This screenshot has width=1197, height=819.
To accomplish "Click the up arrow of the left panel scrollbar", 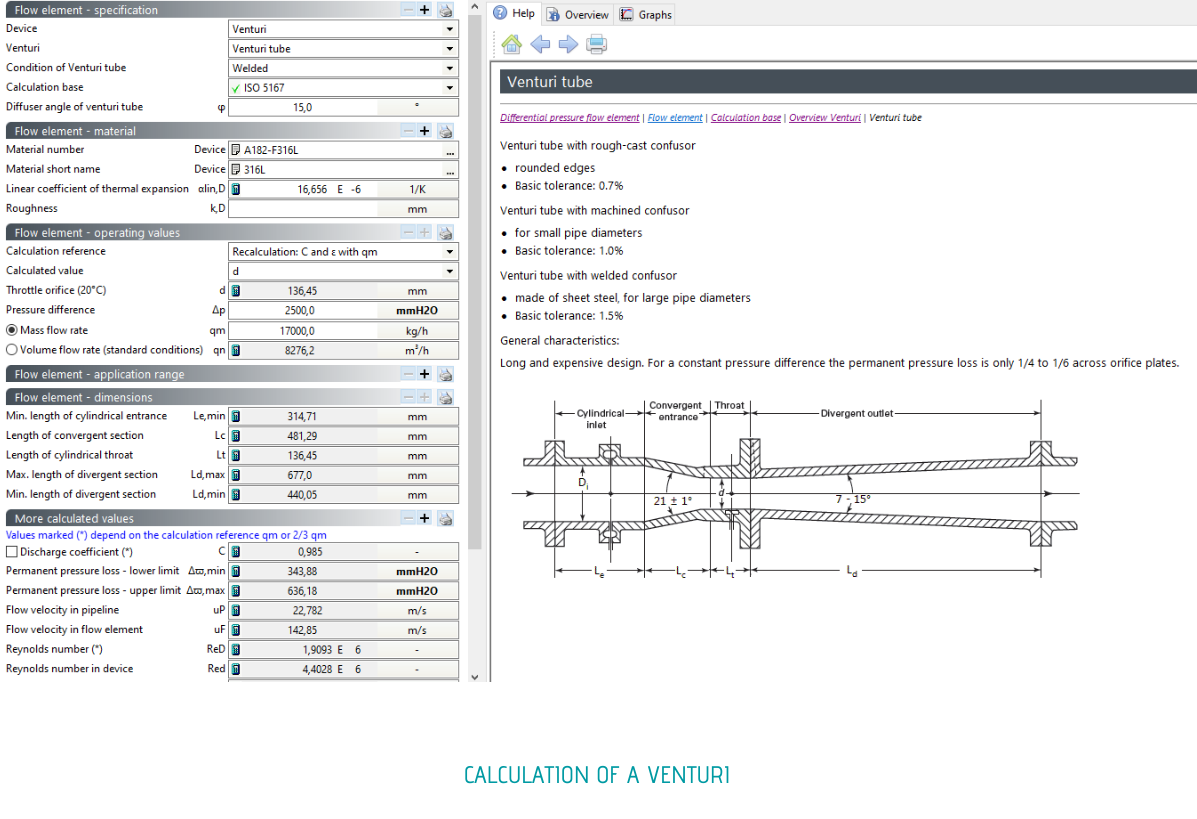I will tap(475, 7).
